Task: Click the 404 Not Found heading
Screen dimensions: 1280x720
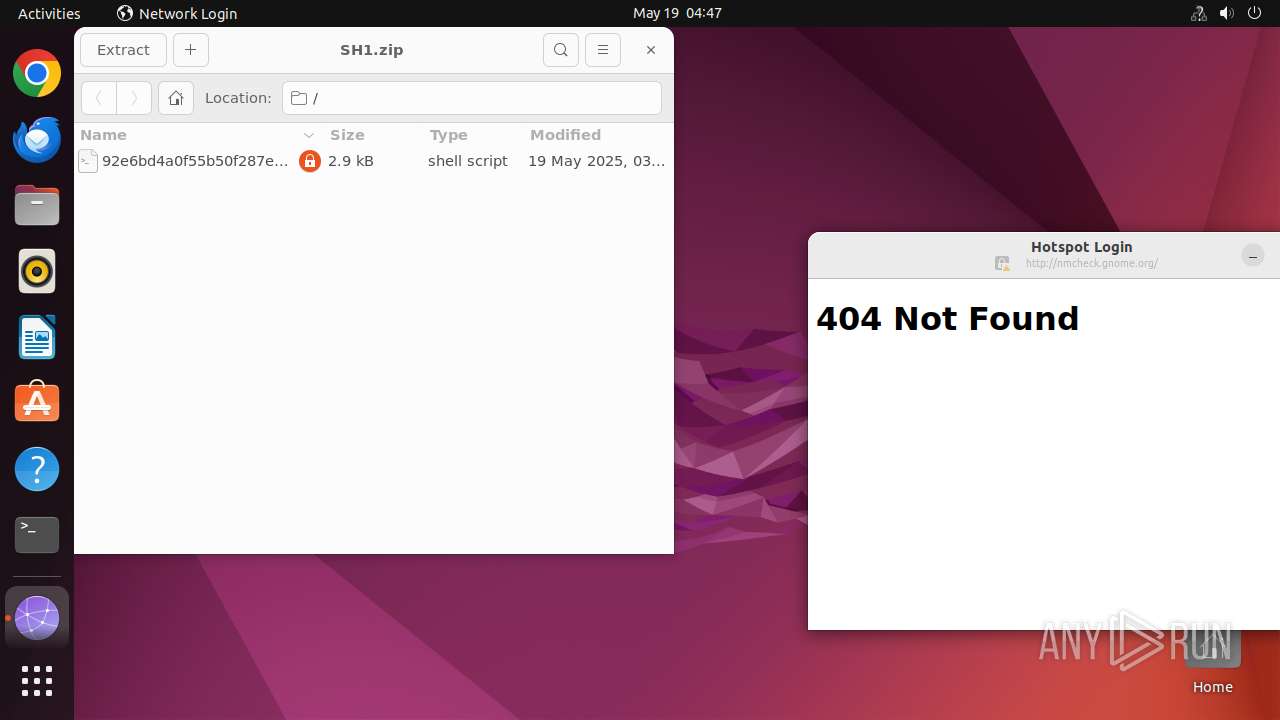Action: coord(948,319)
